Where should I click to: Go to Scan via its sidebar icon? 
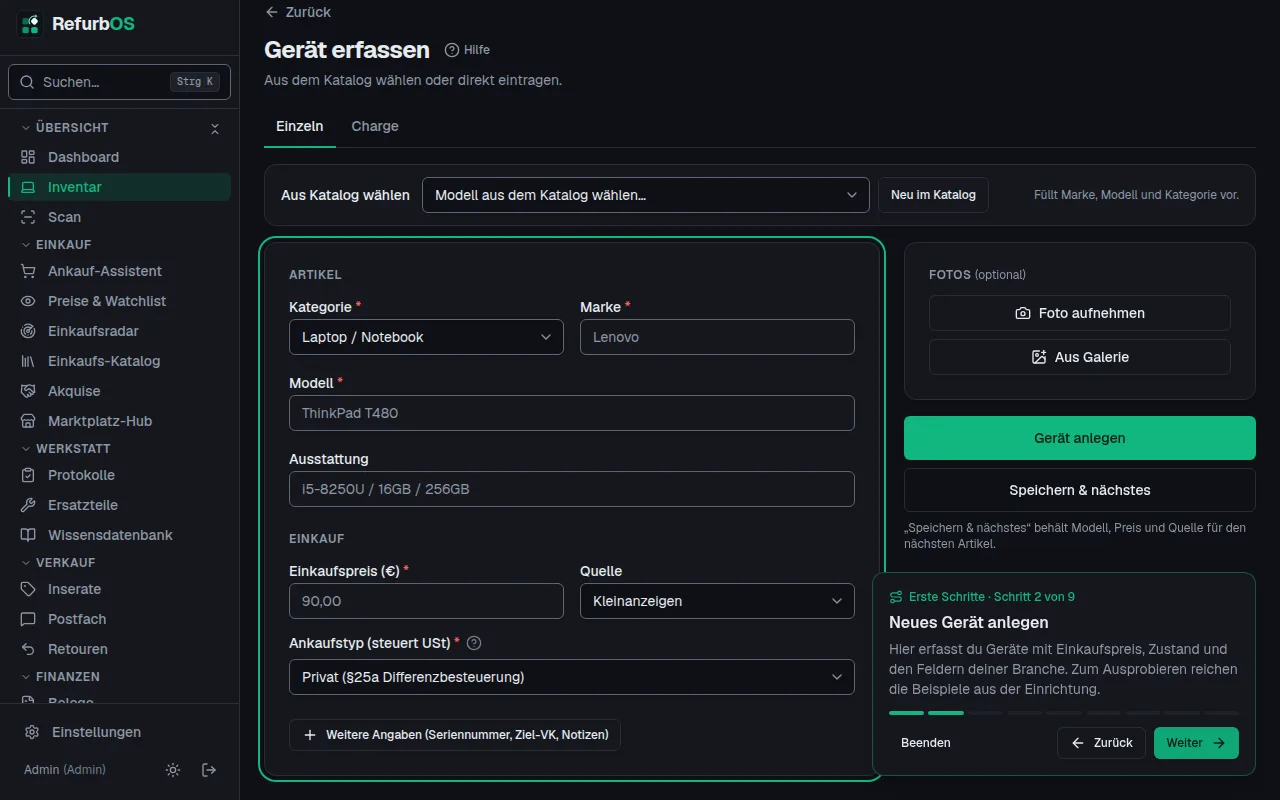(28, 217)
